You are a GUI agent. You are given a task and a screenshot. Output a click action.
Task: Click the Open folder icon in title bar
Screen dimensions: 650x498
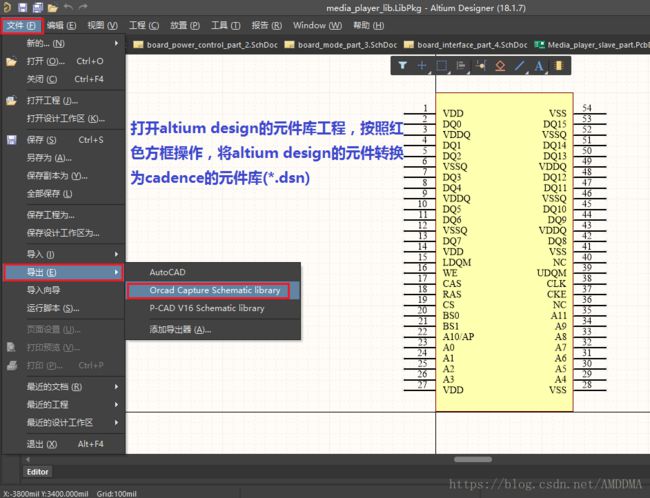[x=52, y=7]
